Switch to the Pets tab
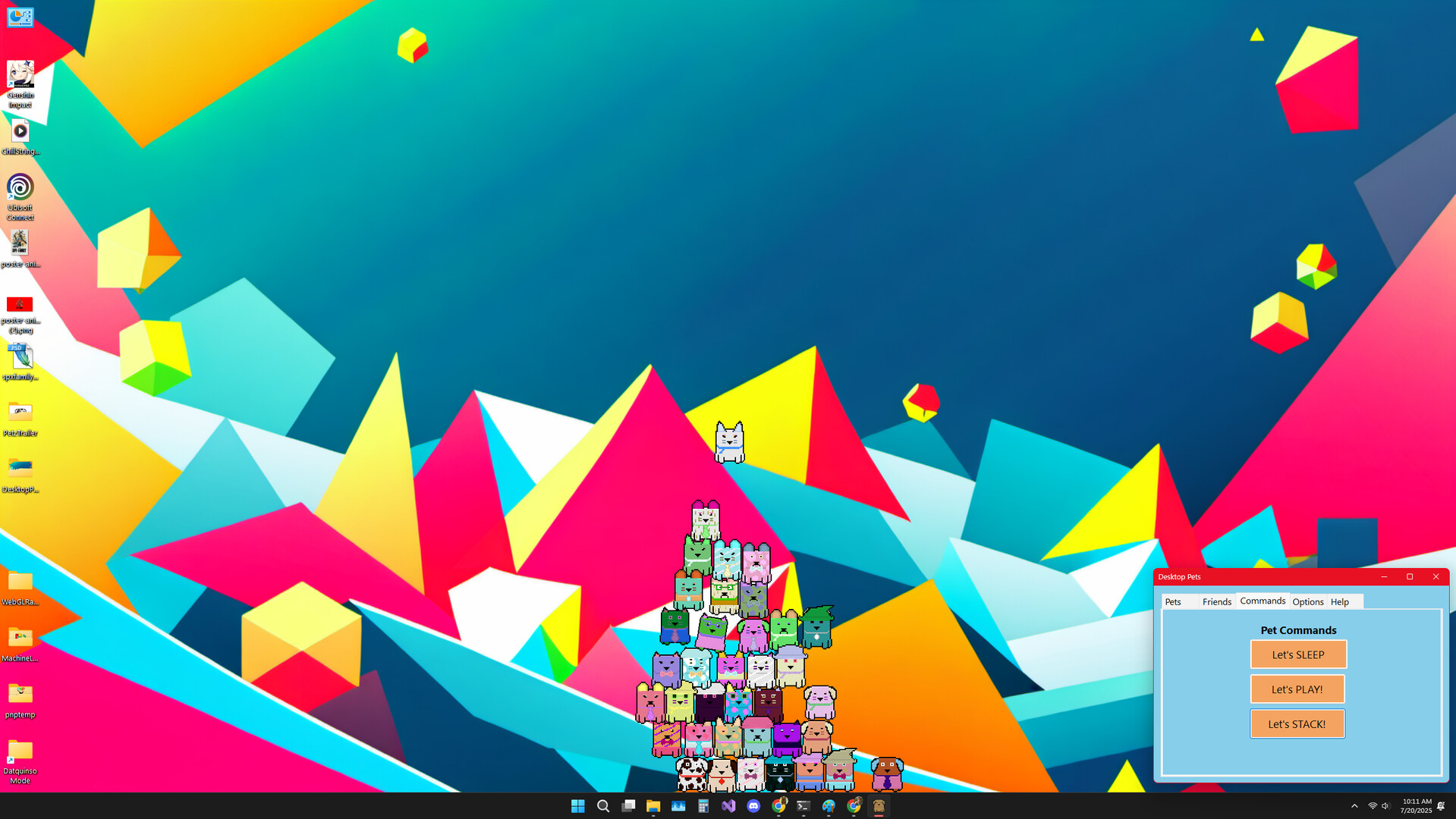 click(x=1175, y=601)
